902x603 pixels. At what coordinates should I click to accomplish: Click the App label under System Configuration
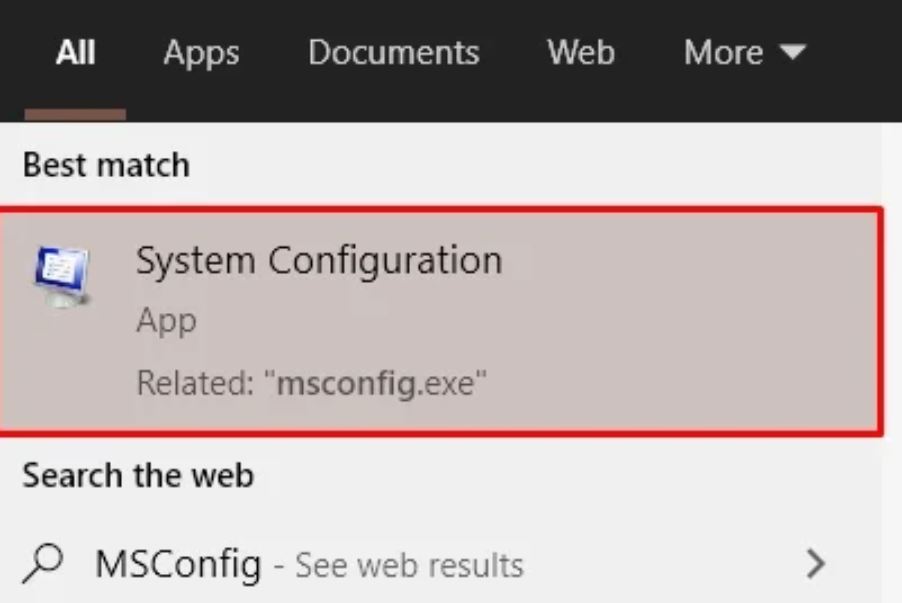point(166,322)
